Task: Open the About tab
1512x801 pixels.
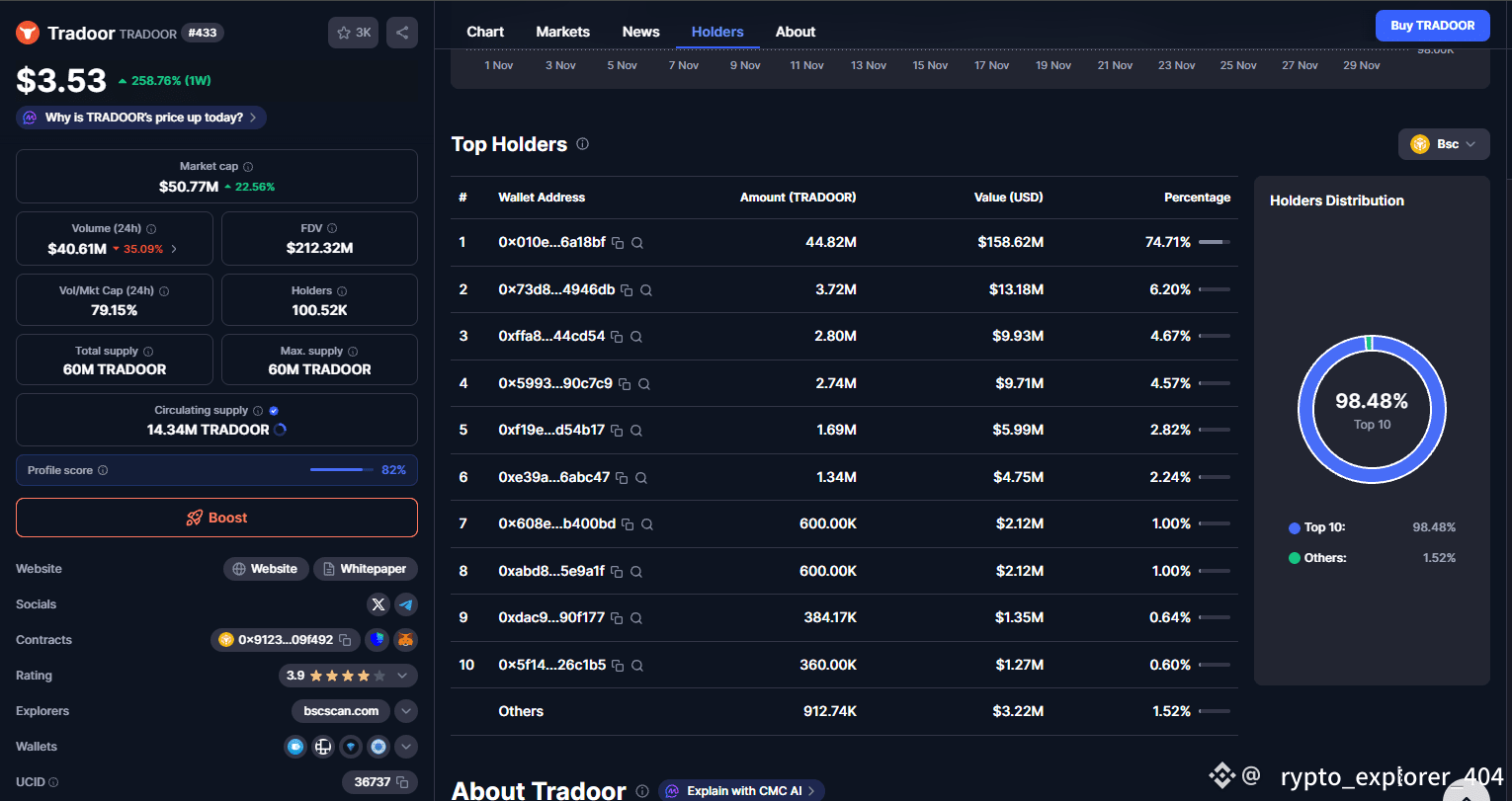Action: pyautogui.click(x=796, y=32)
